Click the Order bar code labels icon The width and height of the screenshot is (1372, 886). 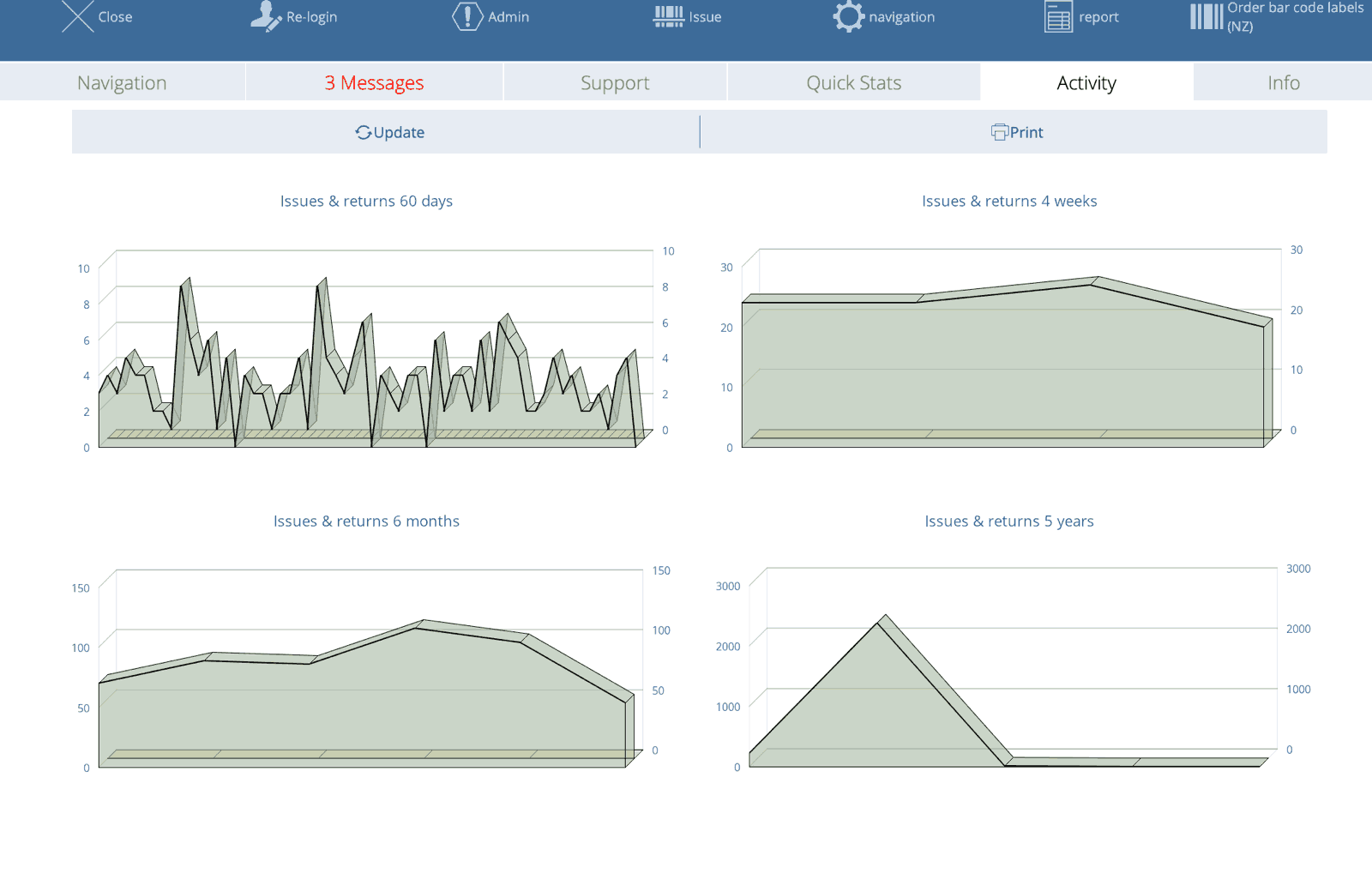click(x=1206, y=16)
